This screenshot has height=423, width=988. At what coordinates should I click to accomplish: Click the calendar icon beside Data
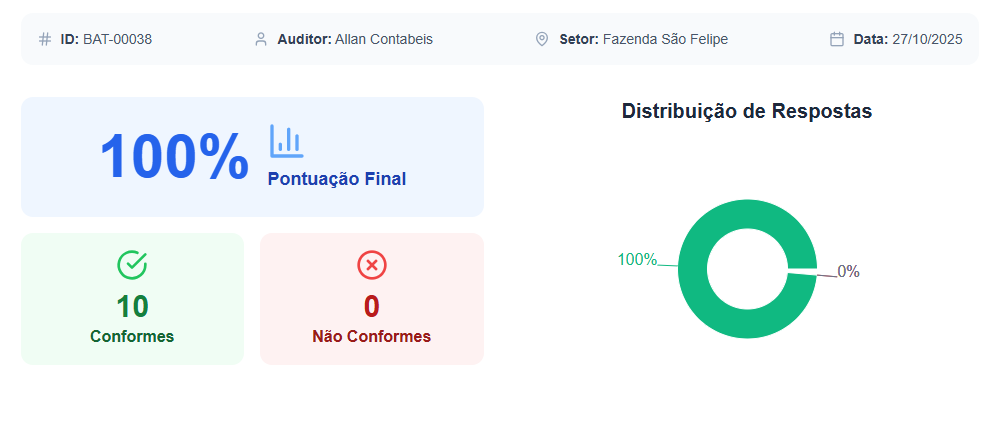(837, 39)
